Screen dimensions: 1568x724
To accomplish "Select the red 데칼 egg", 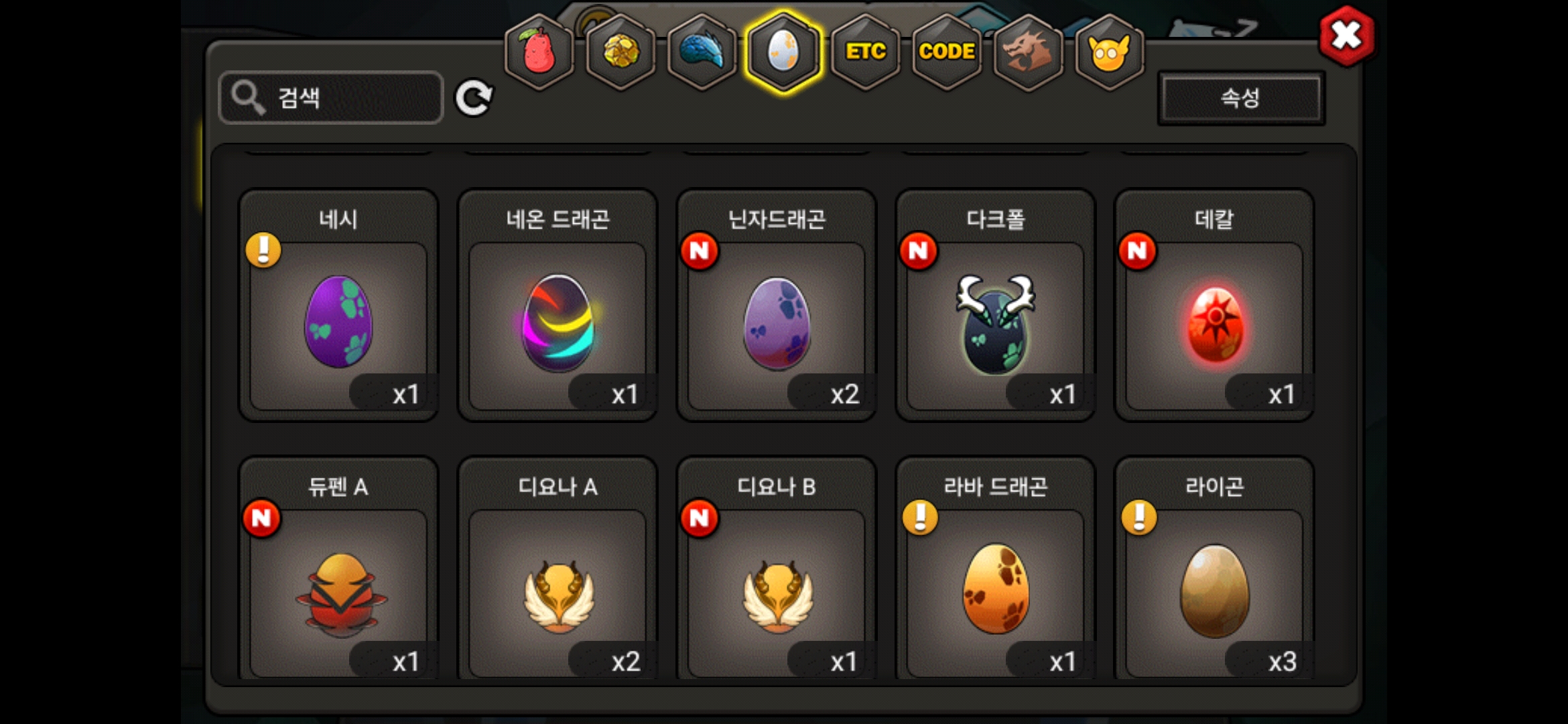I will [x=1214, y=305].
